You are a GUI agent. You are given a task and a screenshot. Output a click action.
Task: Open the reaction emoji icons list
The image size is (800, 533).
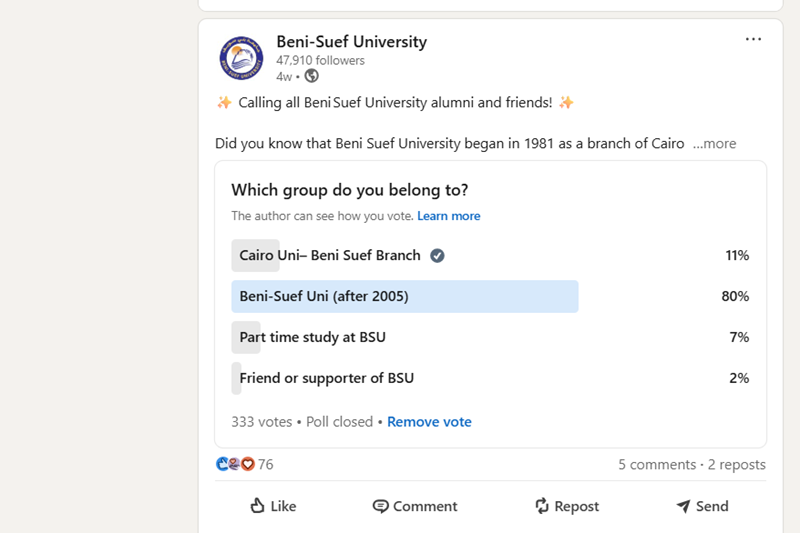235,464
